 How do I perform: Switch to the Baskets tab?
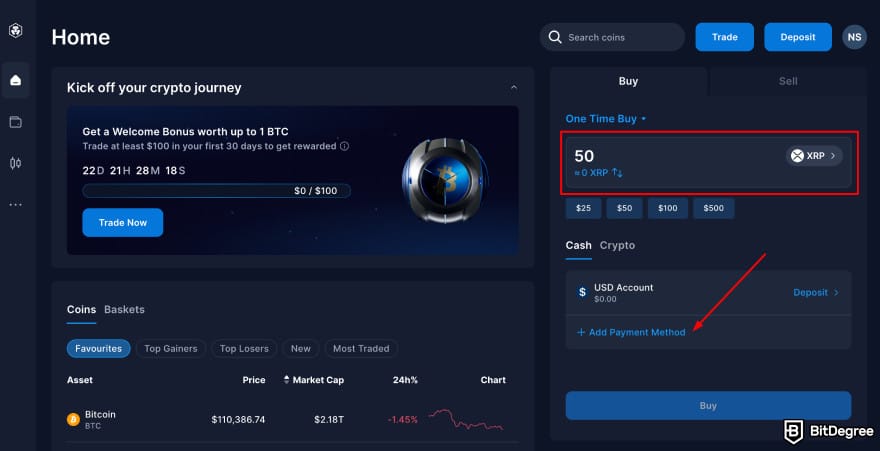coord(124,310)
